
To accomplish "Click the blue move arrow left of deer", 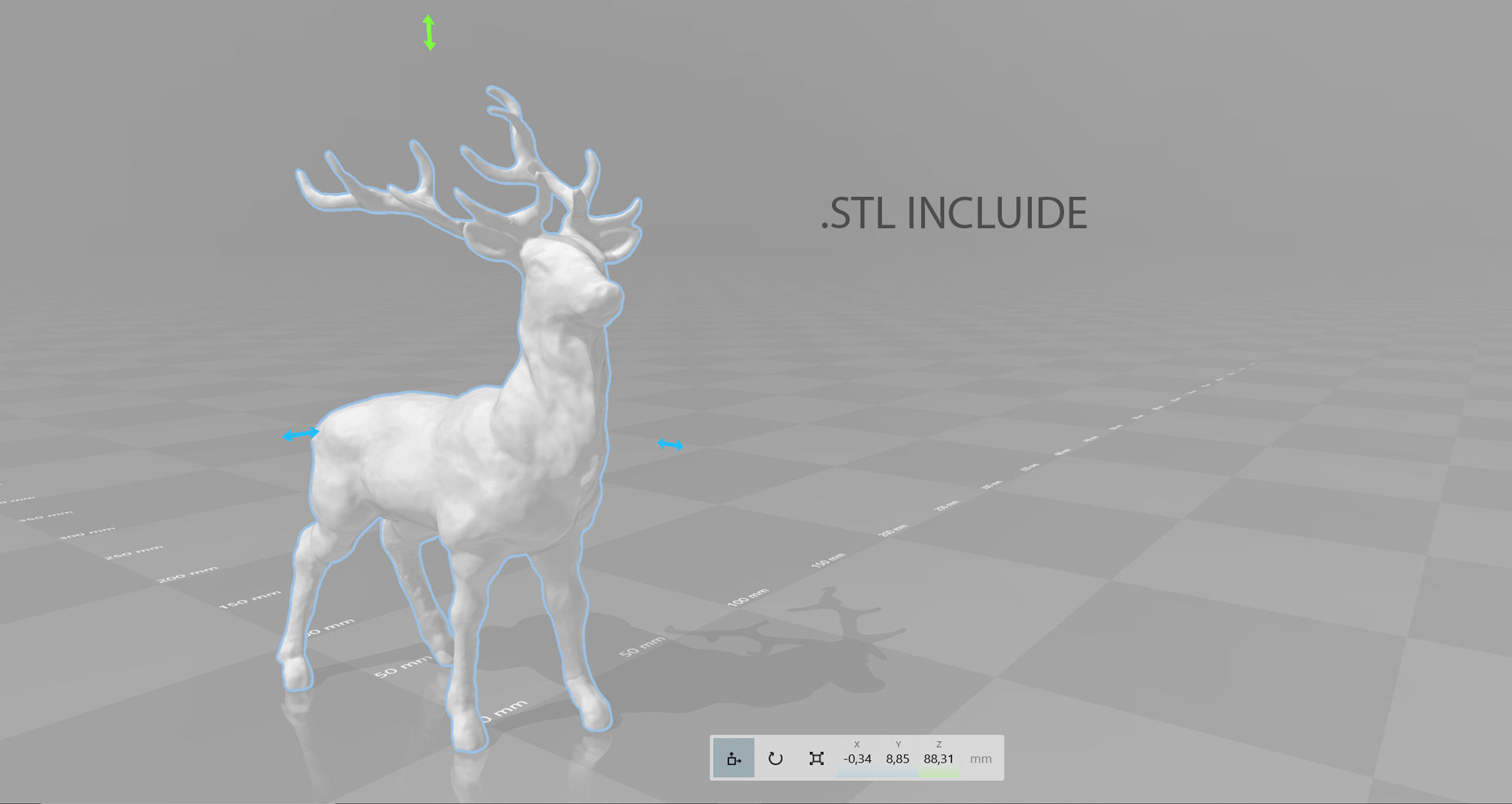I will (x=301, y=434).
